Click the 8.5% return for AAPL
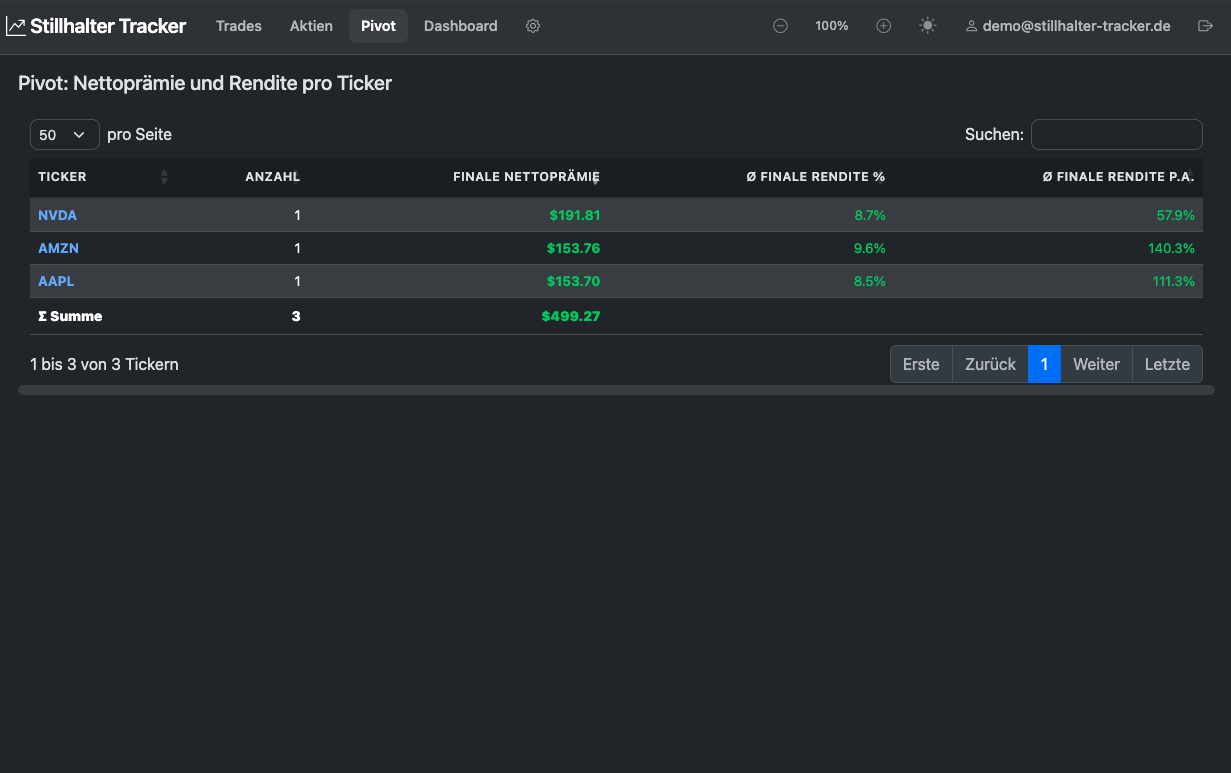 [x=869, y=281]
